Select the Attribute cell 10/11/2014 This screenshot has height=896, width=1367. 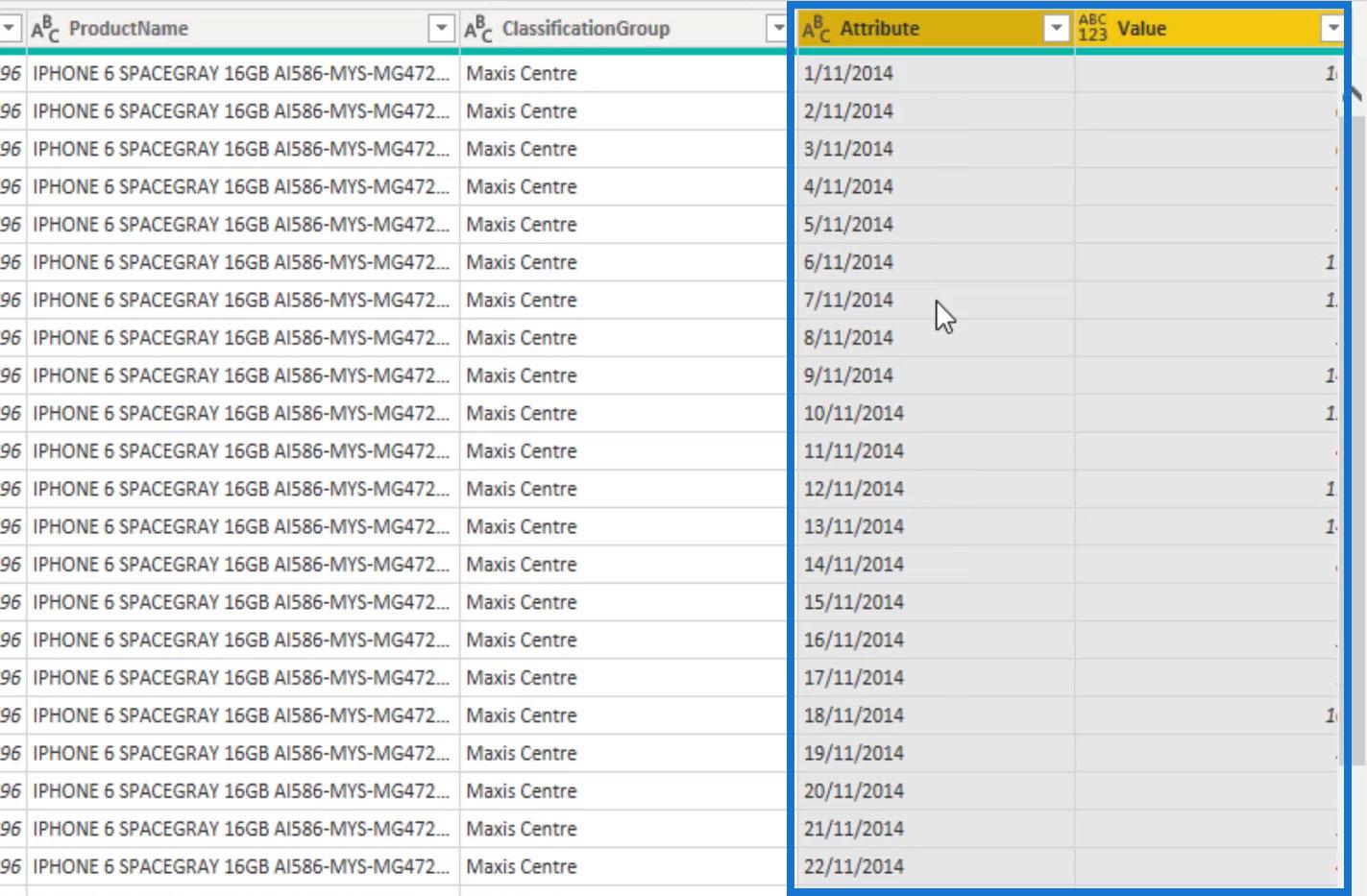coord(935,413)
